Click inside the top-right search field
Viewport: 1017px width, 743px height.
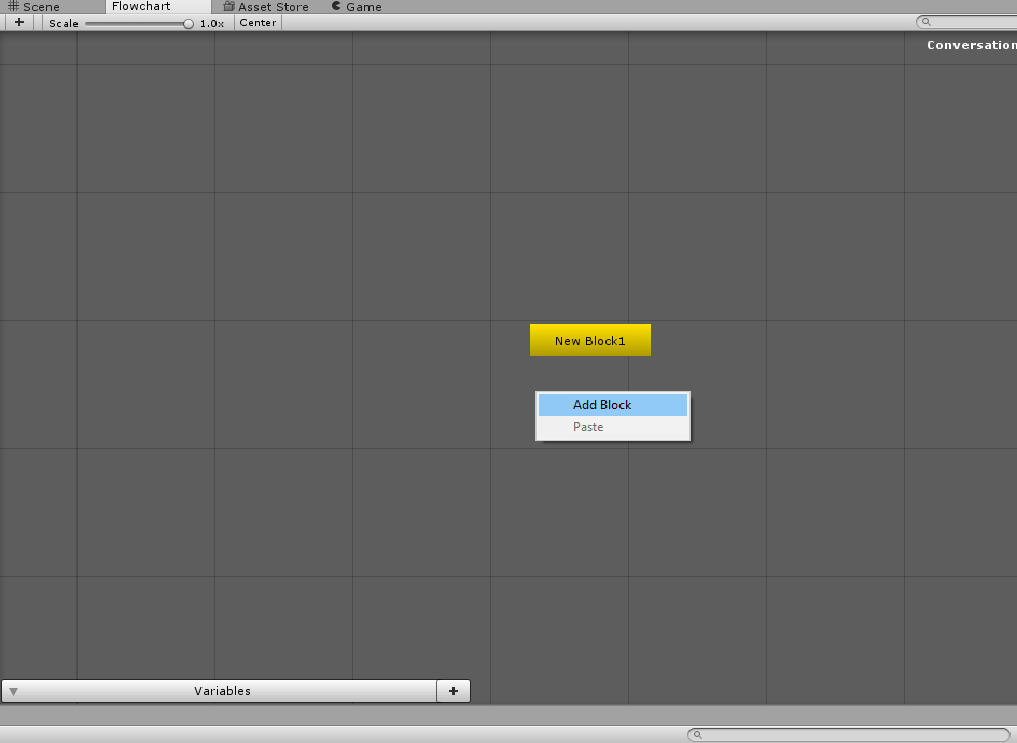point(975,21)
